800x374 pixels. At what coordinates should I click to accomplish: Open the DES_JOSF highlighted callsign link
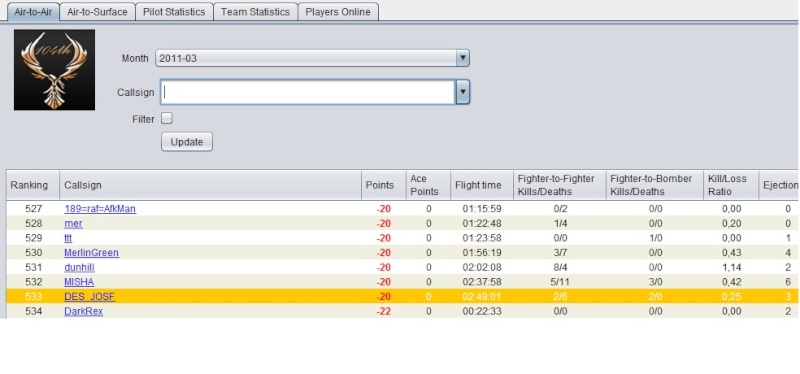(x=89, y=296)
